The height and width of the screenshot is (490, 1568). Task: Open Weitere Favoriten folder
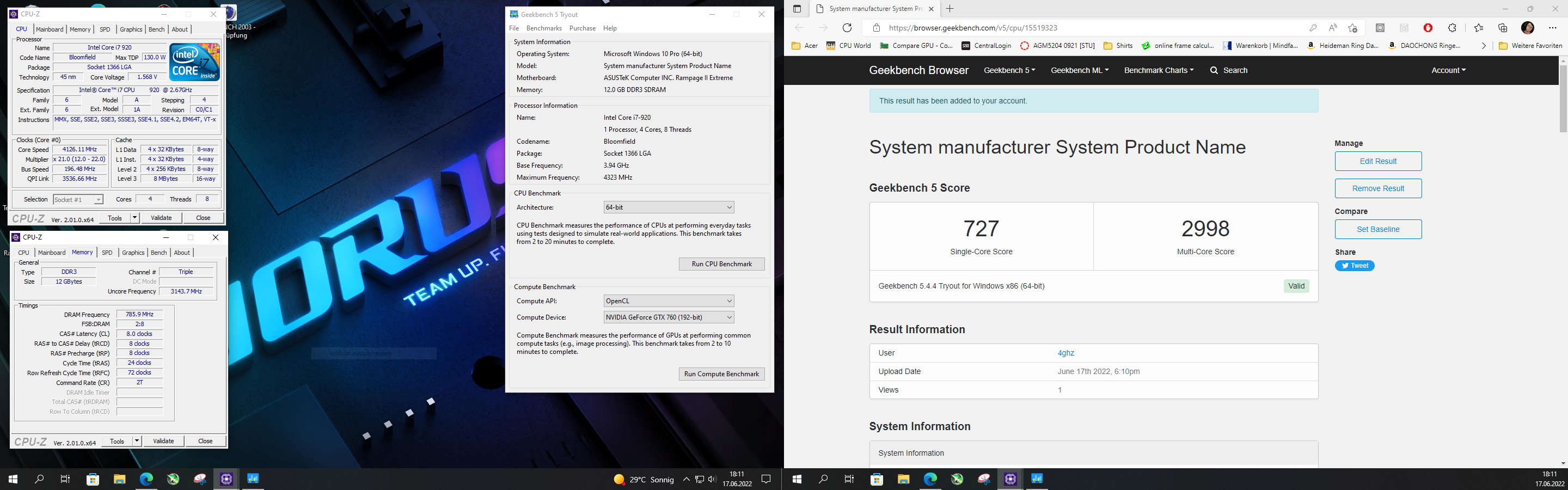[1530, 46]
